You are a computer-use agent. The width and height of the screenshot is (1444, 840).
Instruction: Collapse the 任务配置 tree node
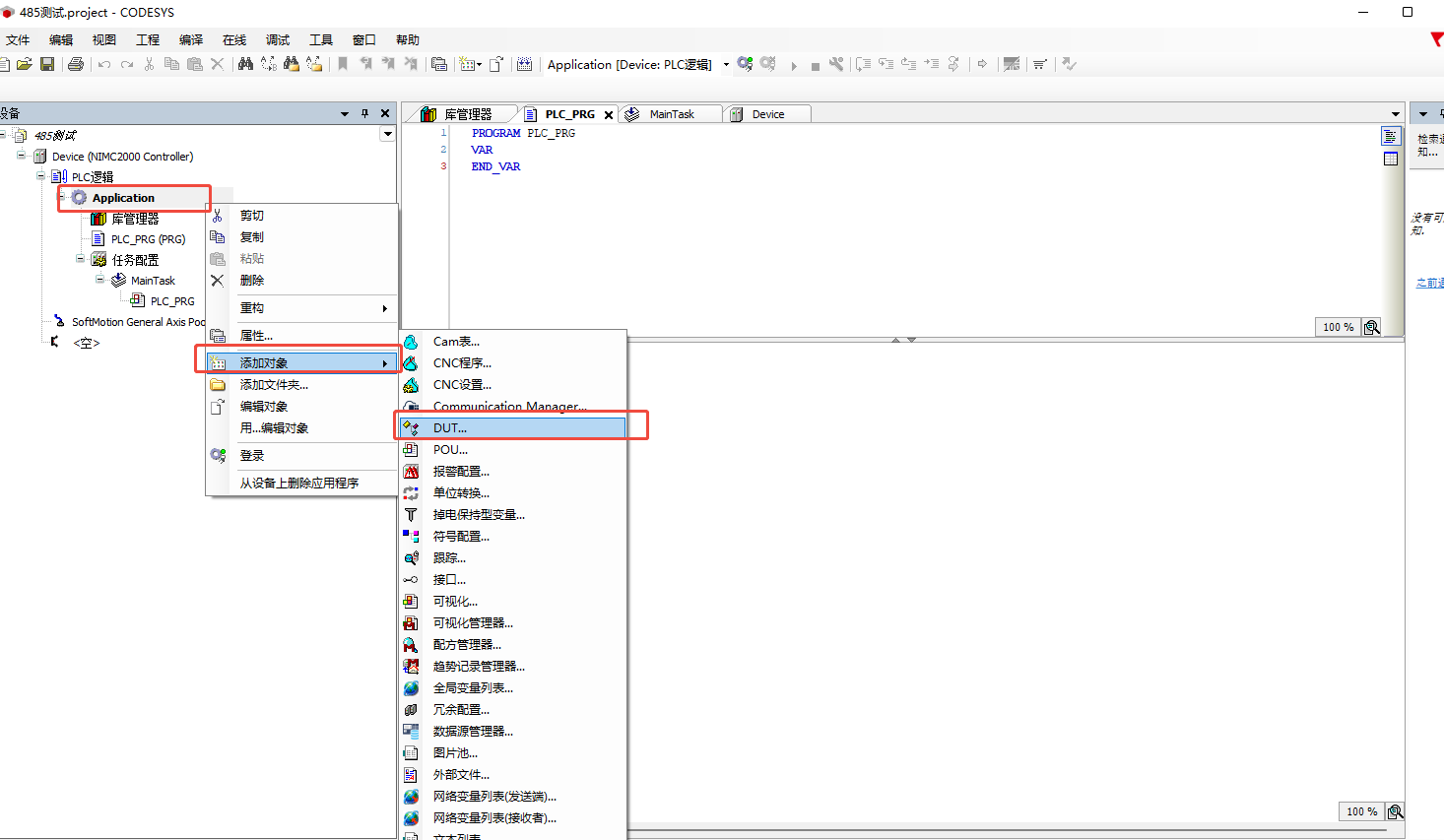[x=81, y=259]
